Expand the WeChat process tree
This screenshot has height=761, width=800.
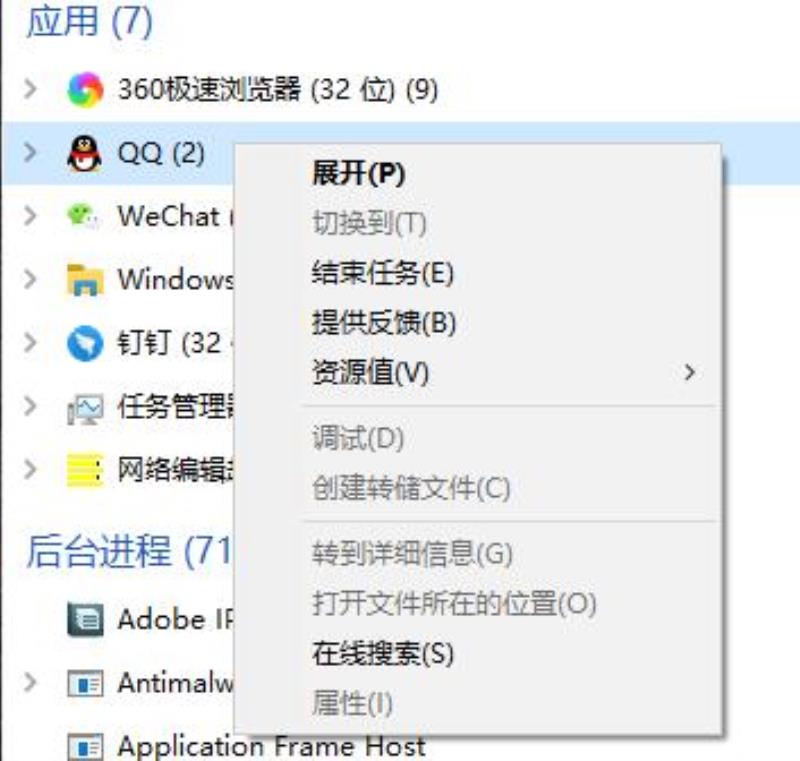(x=31, y=215)
